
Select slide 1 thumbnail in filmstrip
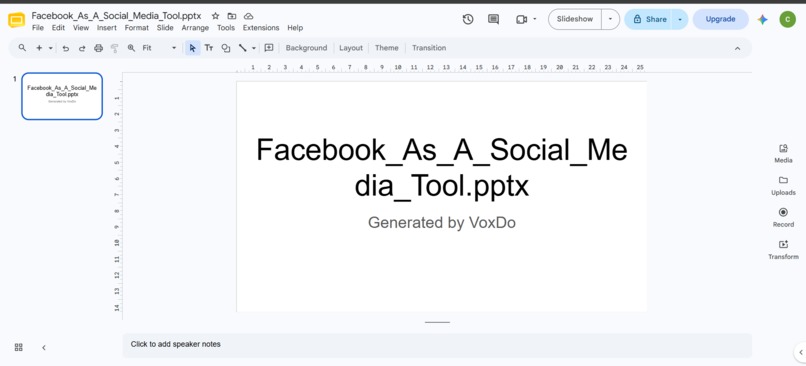click(x=62, y=96)
